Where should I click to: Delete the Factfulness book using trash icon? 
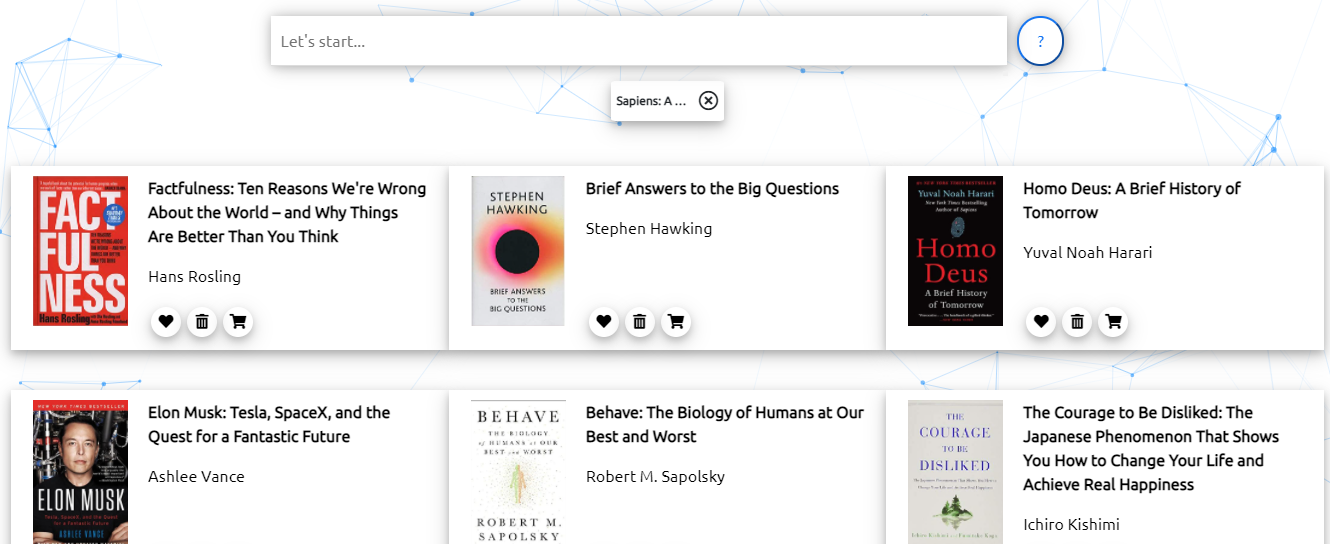point(202,322)
